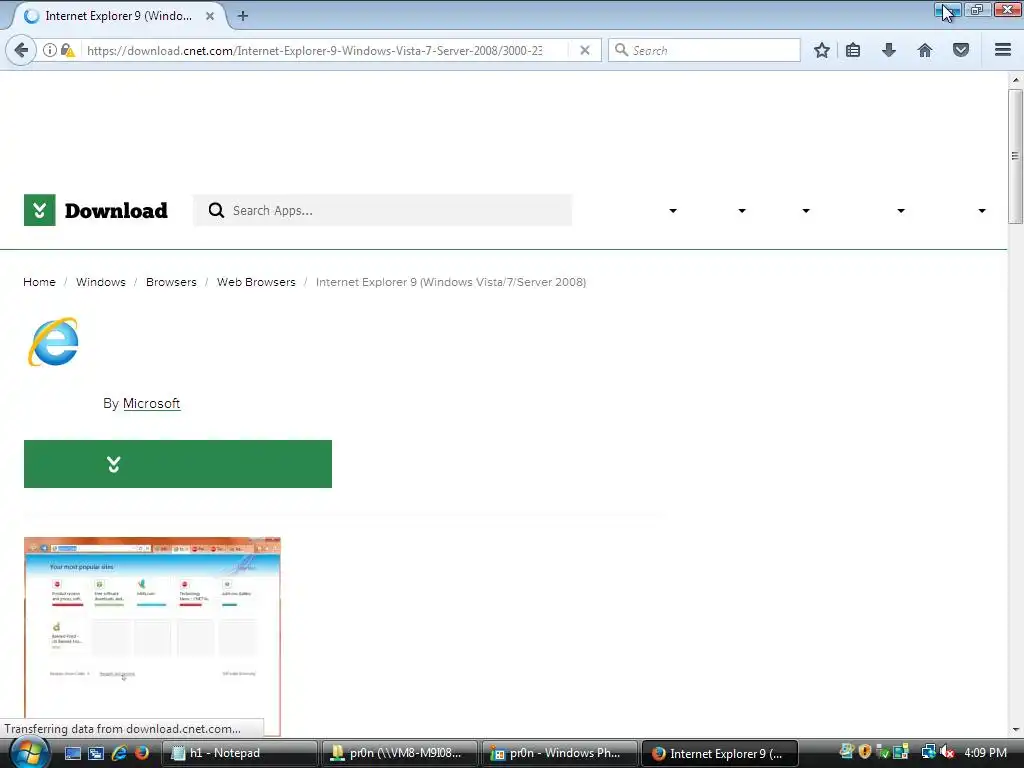Click the 4:09 PM clock
The image size is (1024, 768).
(x=985, y=752)
